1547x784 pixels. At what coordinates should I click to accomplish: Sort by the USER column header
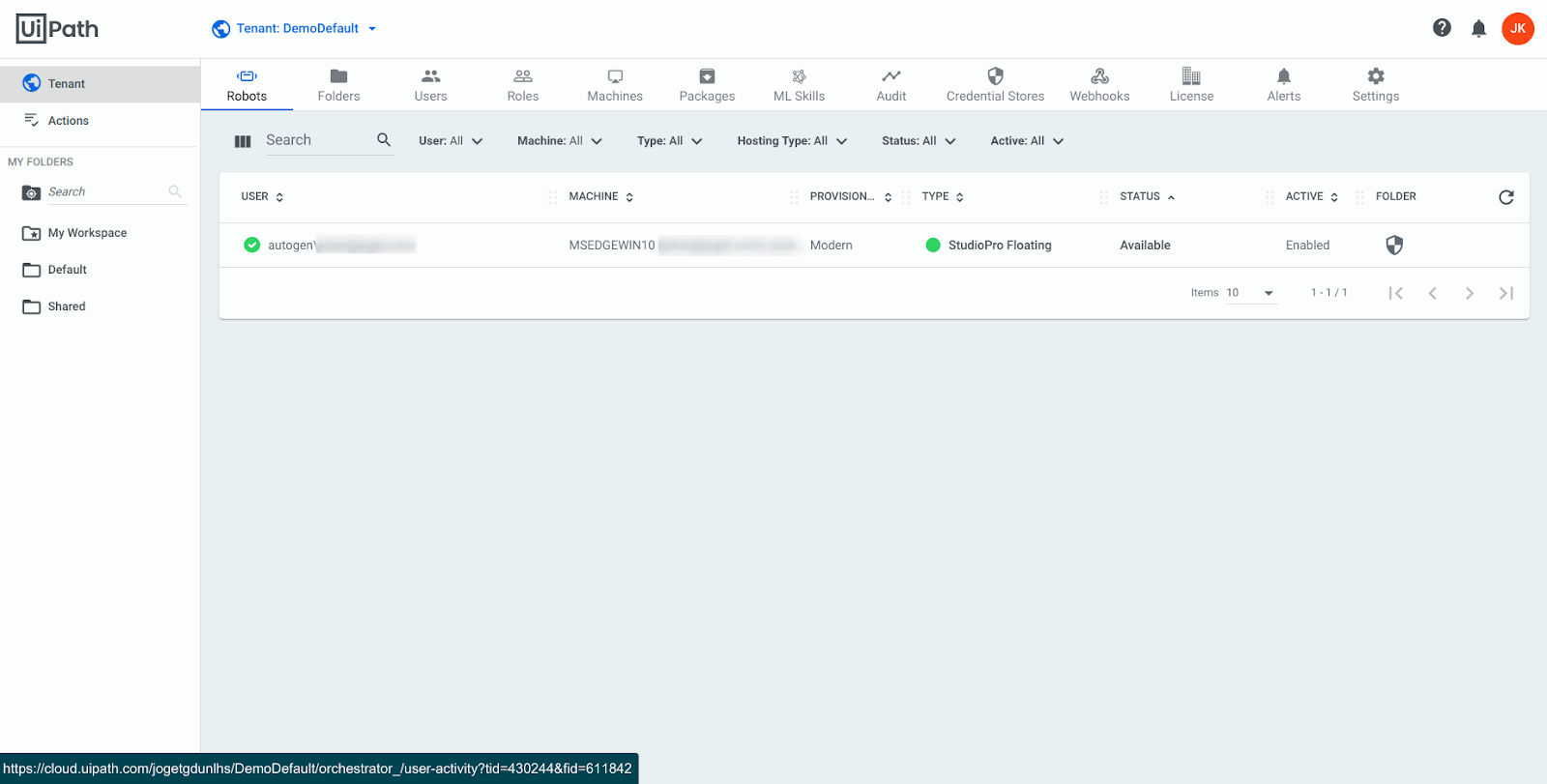[262, 197]
